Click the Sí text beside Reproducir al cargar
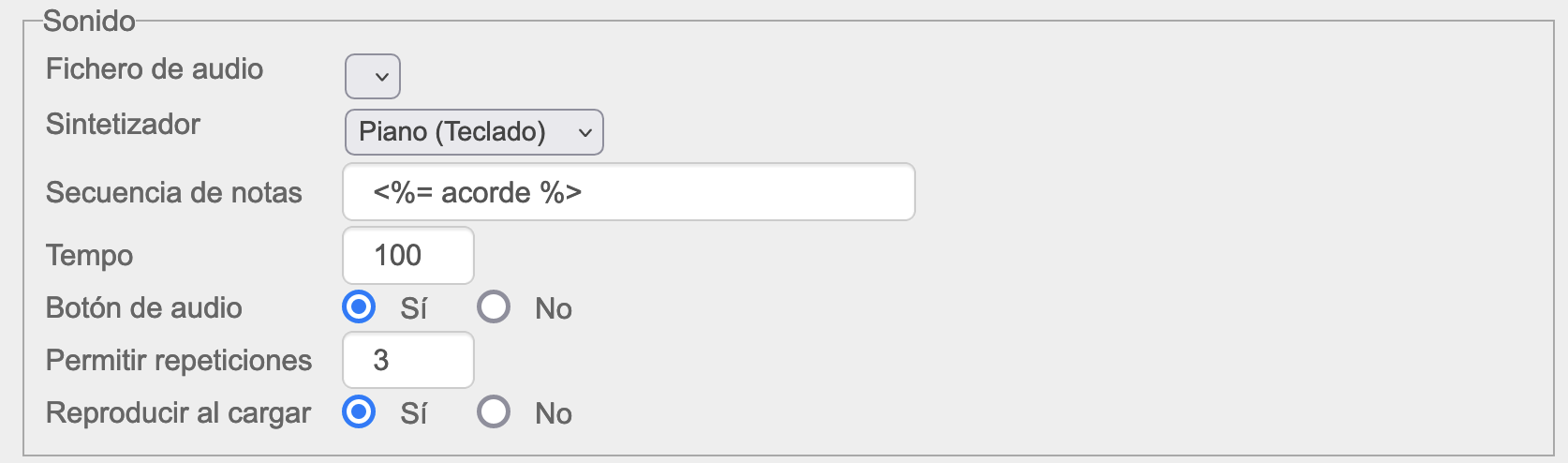 click(413, 413)
